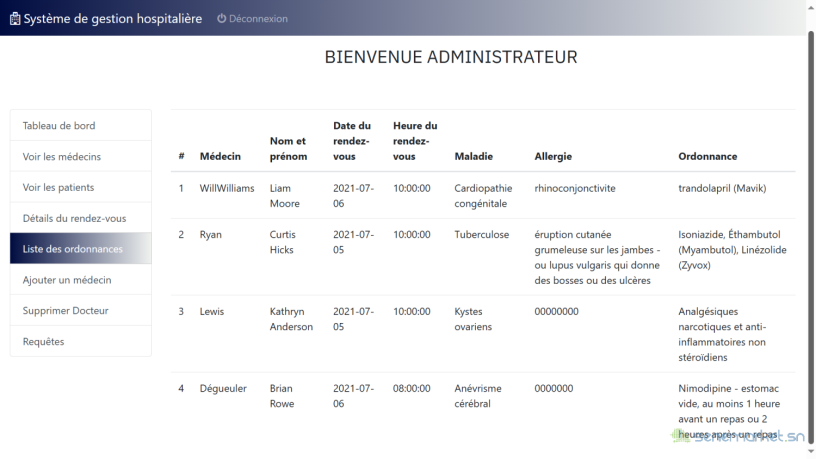The height and width of the screenshot is (459, 816).
Task: Click the Médecin column header
Action: tap(220, 156)
